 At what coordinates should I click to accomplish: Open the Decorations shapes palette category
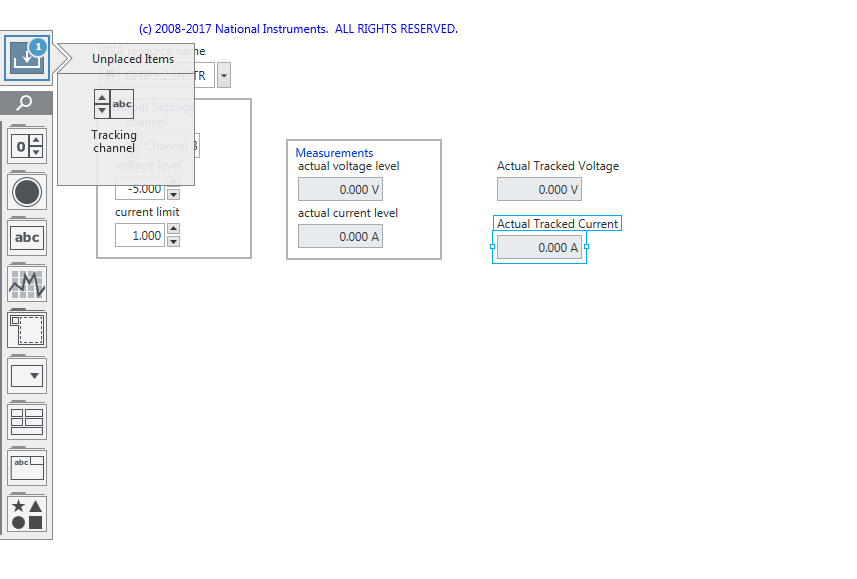(x=27, y=513)
